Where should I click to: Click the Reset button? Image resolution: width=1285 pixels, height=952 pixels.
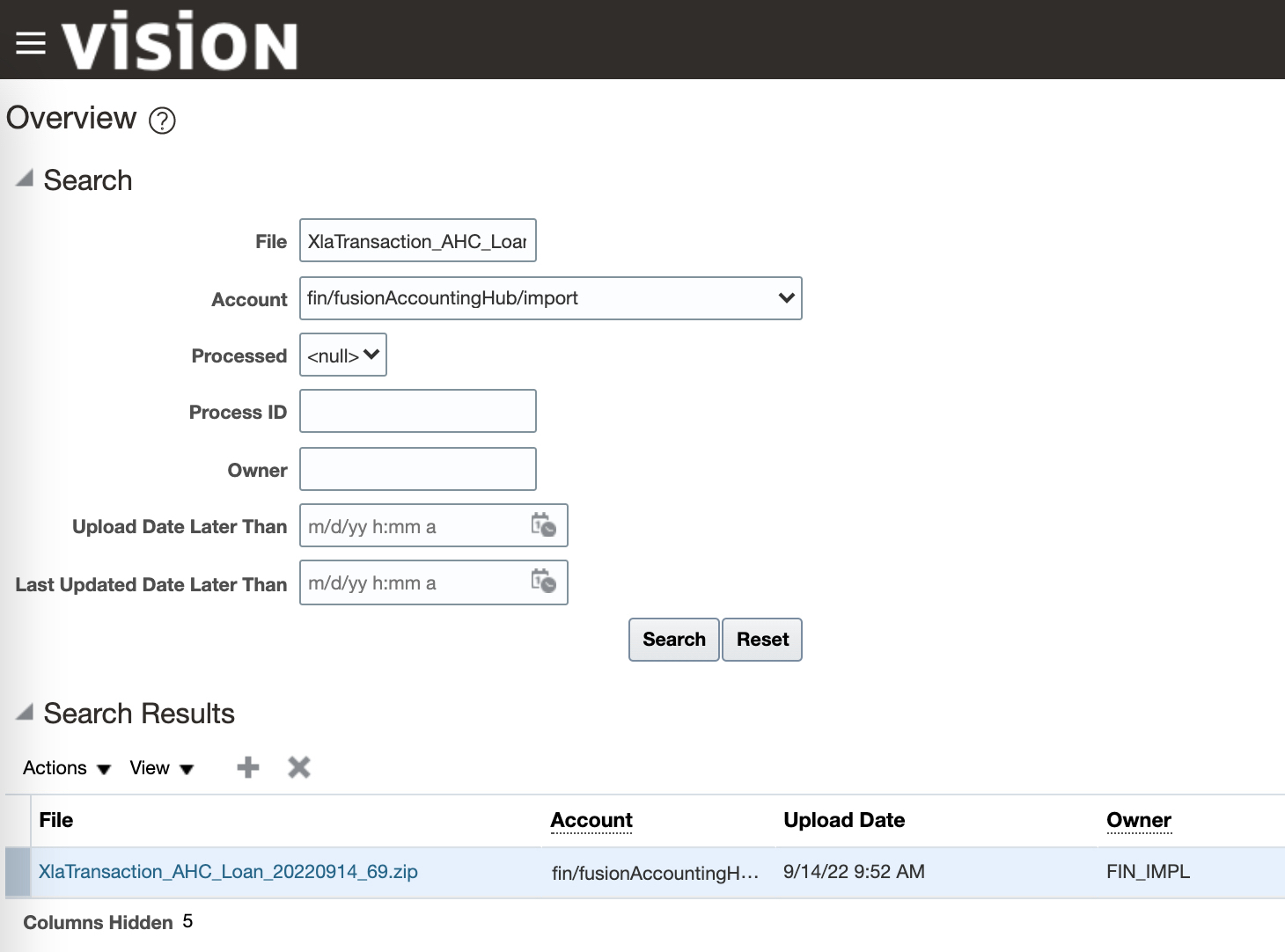click(761, 640)
